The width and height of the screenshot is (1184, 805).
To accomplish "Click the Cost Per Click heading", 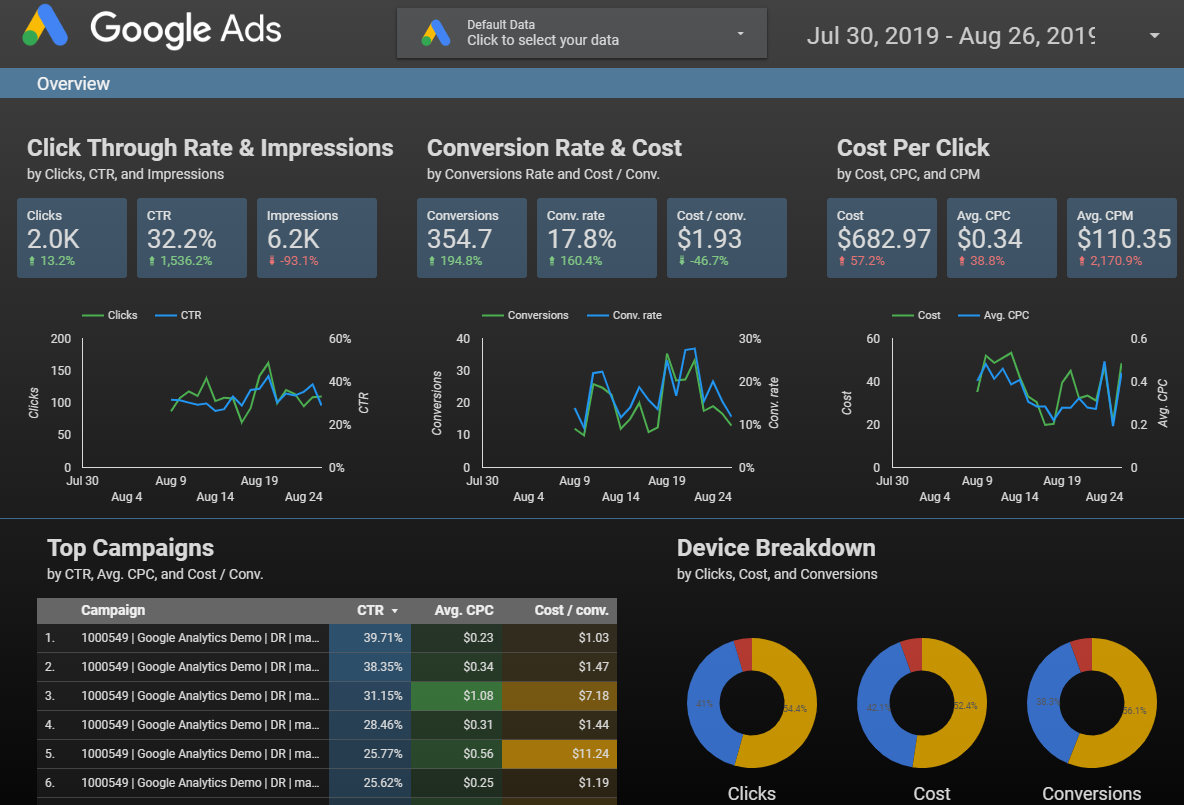I will (x=913, y=148).
